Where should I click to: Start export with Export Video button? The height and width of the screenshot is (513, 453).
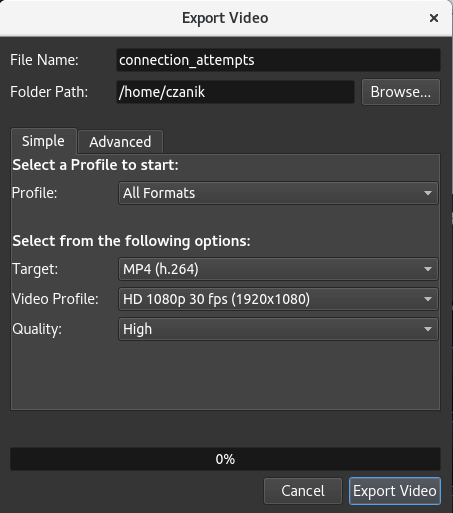coord(395,491)
